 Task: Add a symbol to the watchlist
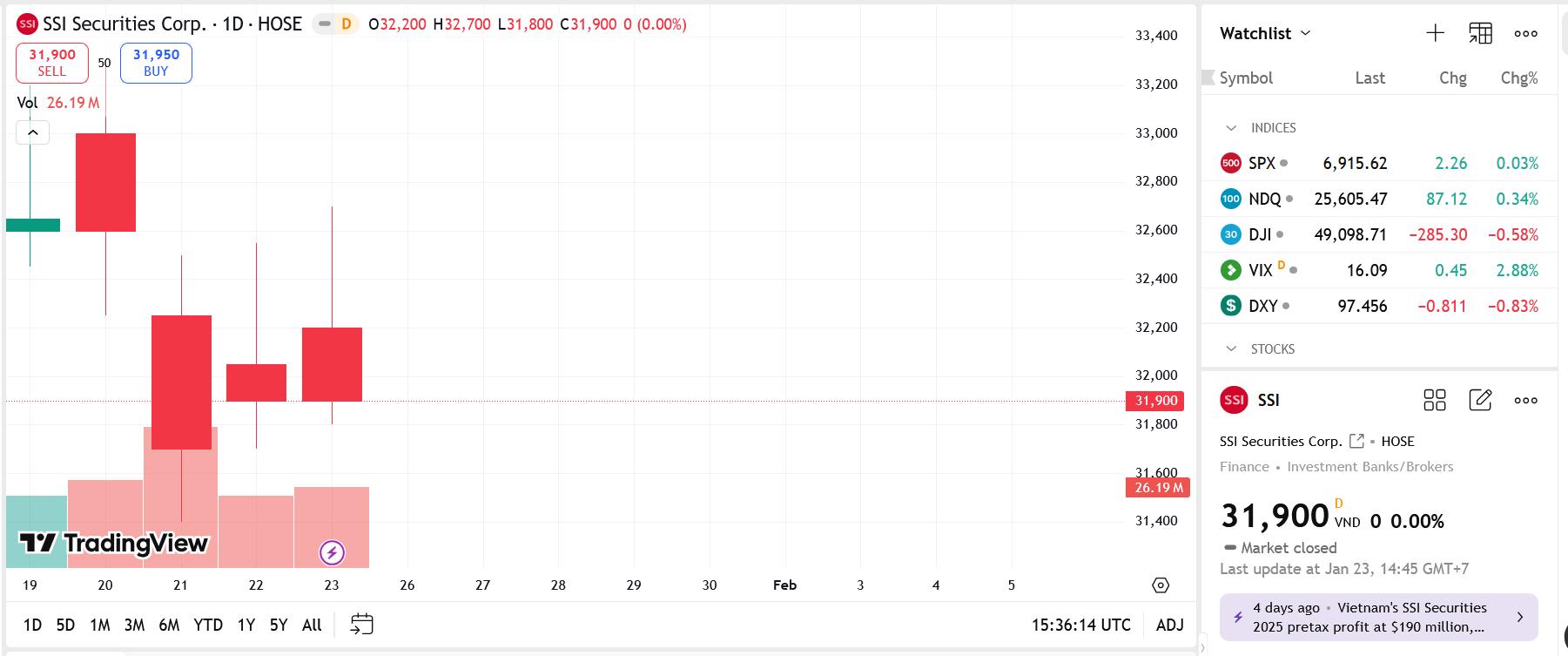pyautogui.click(x=1435, y=33)
